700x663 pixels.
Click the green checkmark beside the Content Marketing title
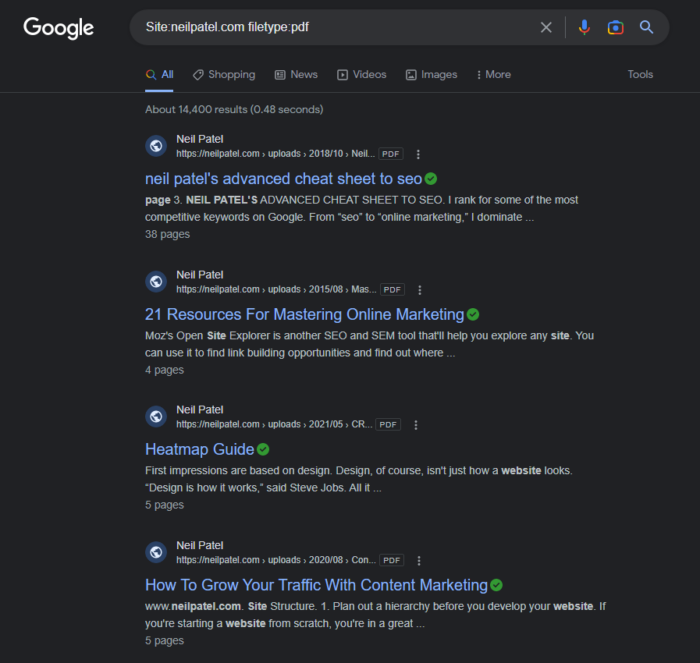[496, 585]
